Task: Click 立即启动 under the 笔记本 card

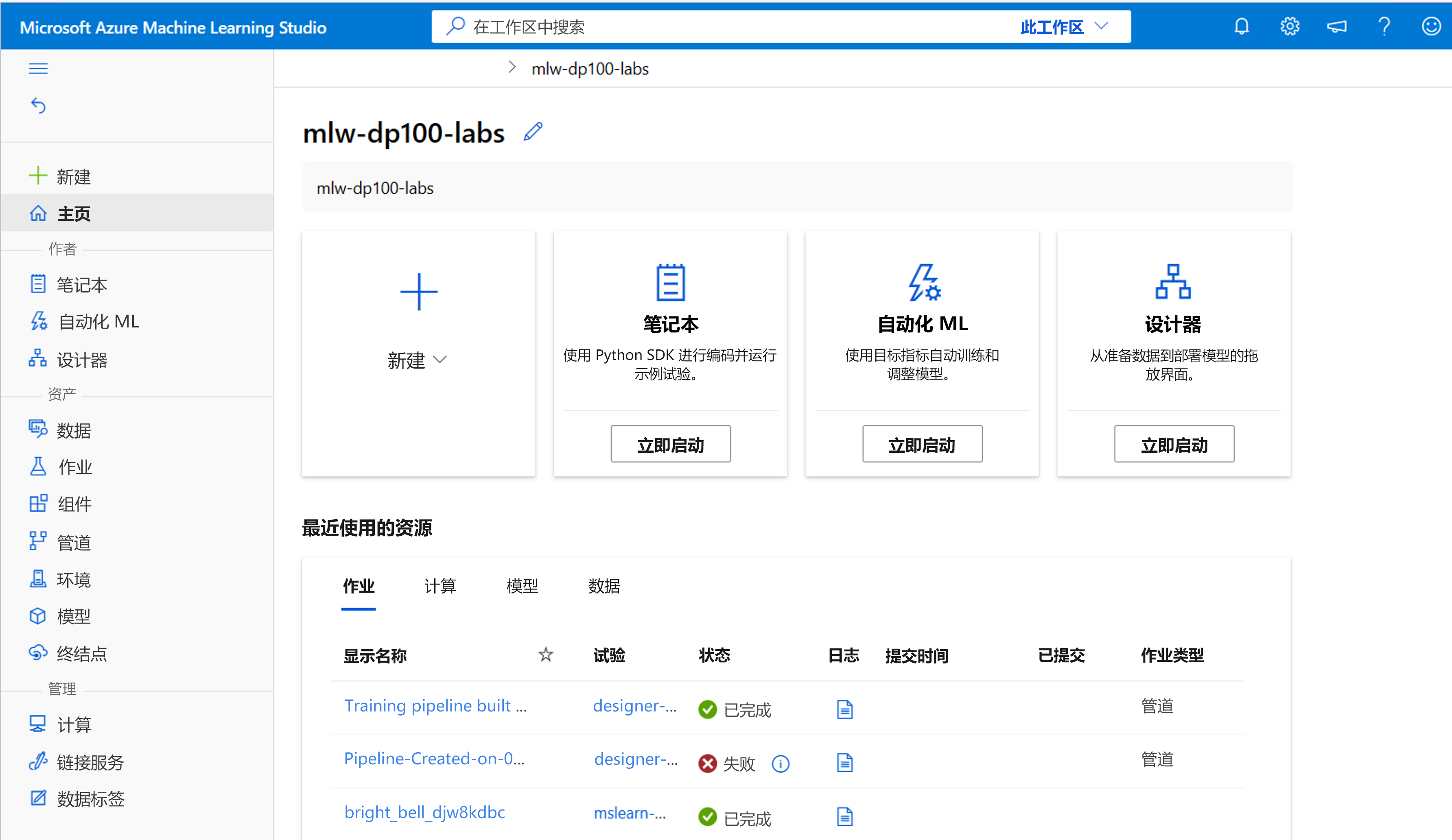Action: (670, 444)
